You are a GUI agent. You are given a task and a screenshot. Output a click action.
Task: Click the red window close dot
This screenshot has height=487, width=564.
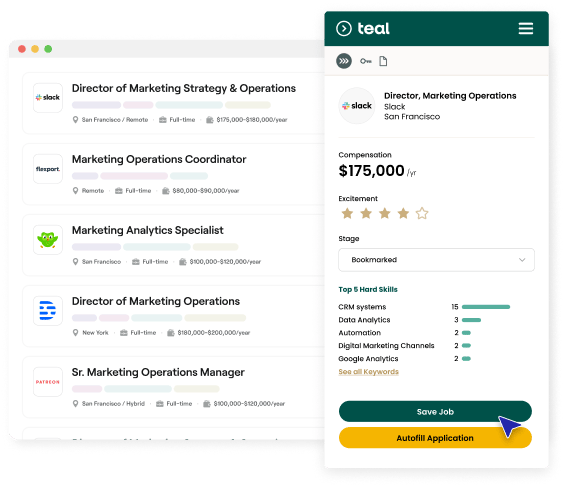22,49
